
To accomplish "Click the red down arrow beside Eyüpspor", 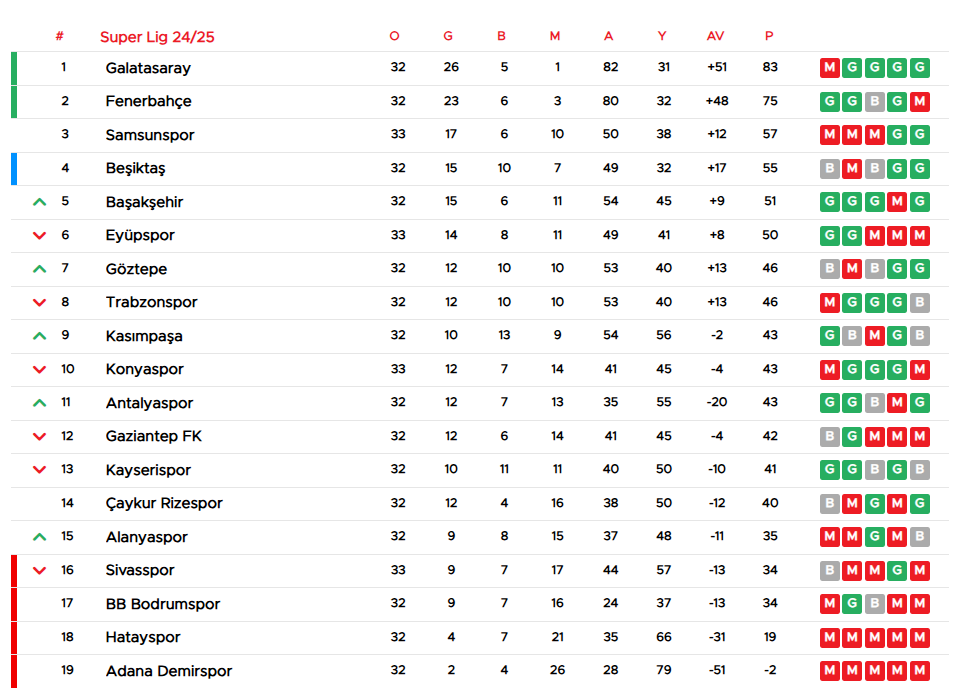I will (x=39, y=236).
